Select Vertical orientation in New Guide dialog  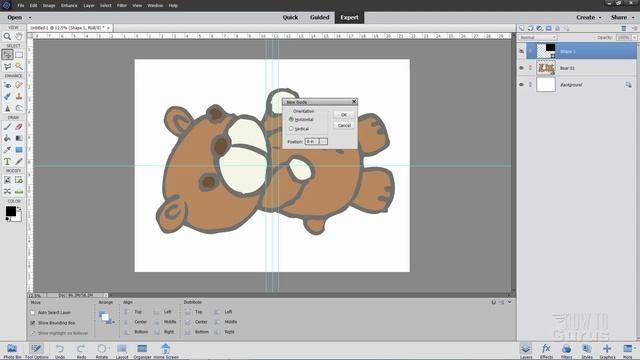click(x=291, y=129)
